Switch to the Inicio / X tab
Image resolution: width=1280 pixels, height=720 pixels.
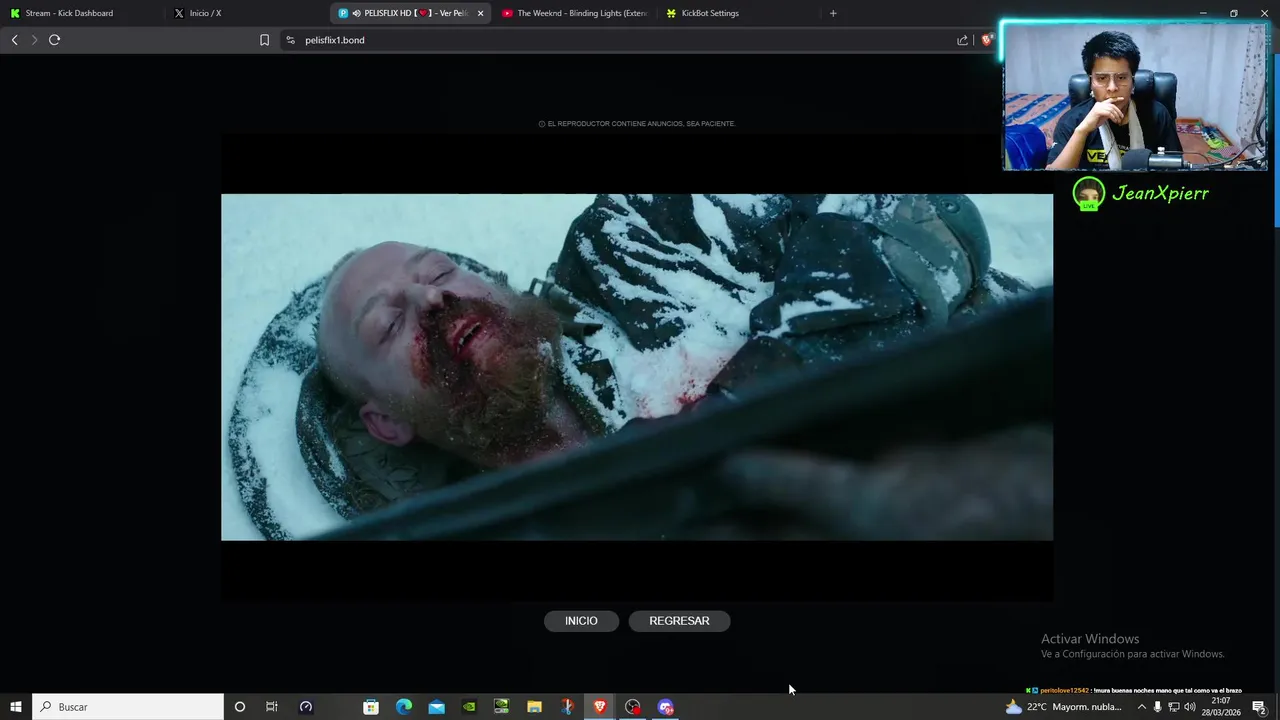click(x=247, y=13)
